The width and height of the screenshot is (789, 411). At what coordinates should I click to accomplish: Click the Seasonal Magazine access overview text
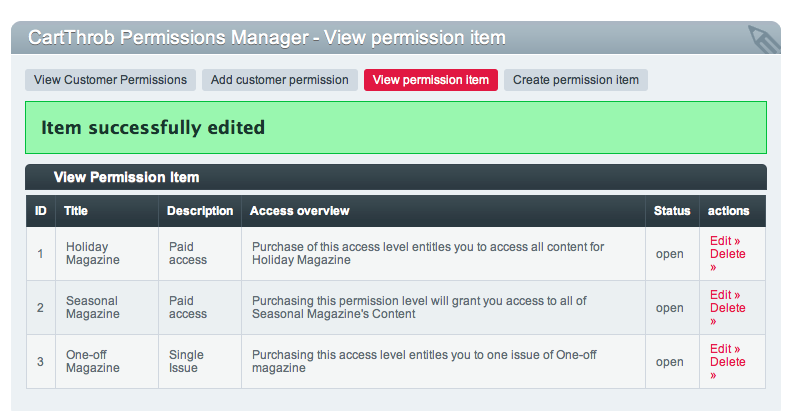[419, 307]
